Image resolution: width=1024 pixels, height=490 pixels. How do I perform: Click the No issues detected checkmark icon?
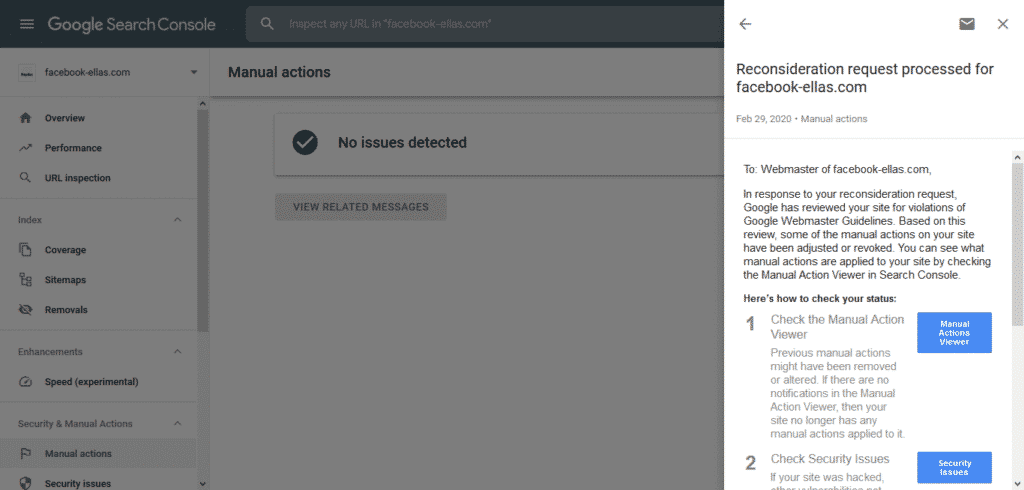click(x=305, y=142)
